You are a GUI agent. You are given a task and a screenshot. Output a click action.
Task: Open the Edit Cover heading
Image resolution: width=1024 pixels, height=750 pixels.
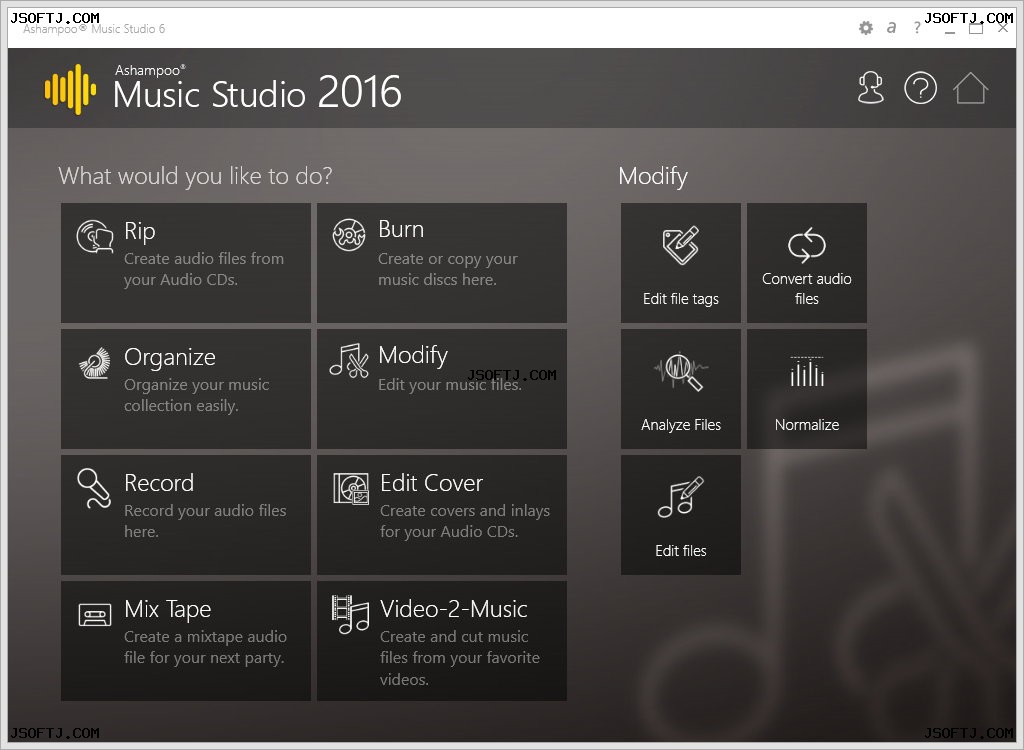pyautogui.click(x=432, y=483)
